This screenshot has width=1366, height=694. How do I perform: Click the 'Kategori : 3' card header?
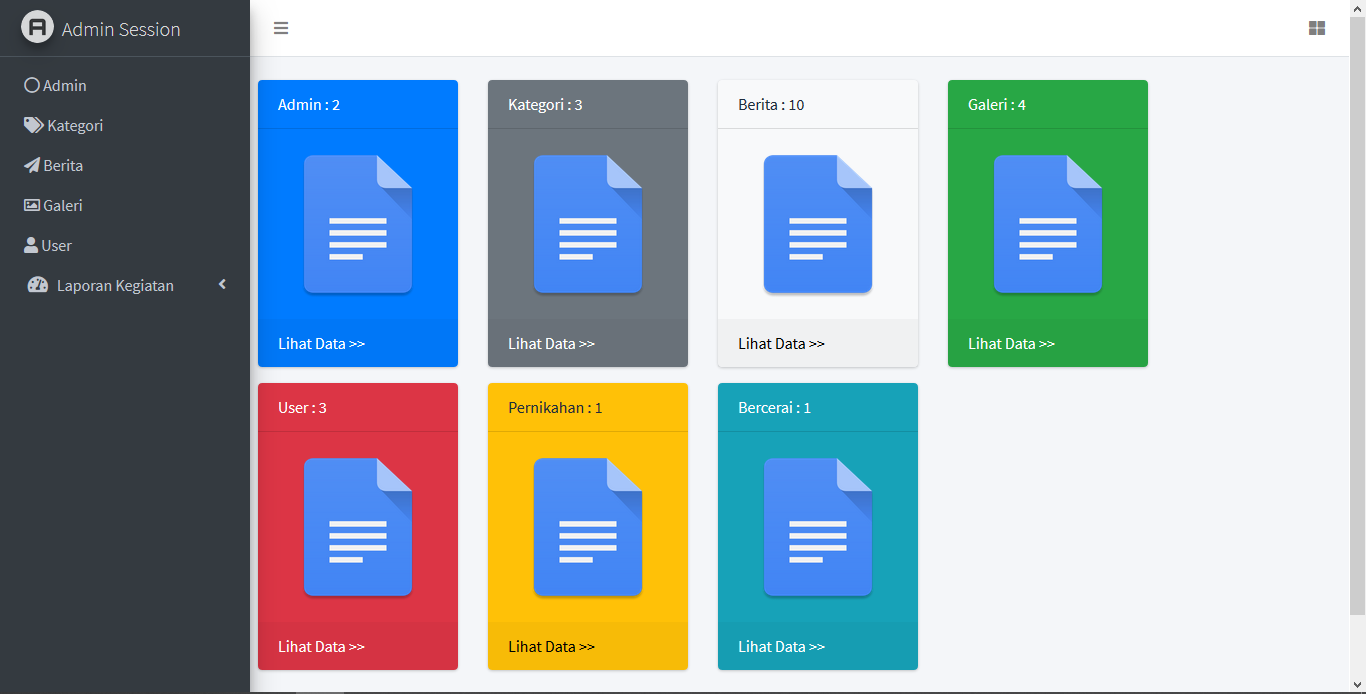click(x=588, y=104)
